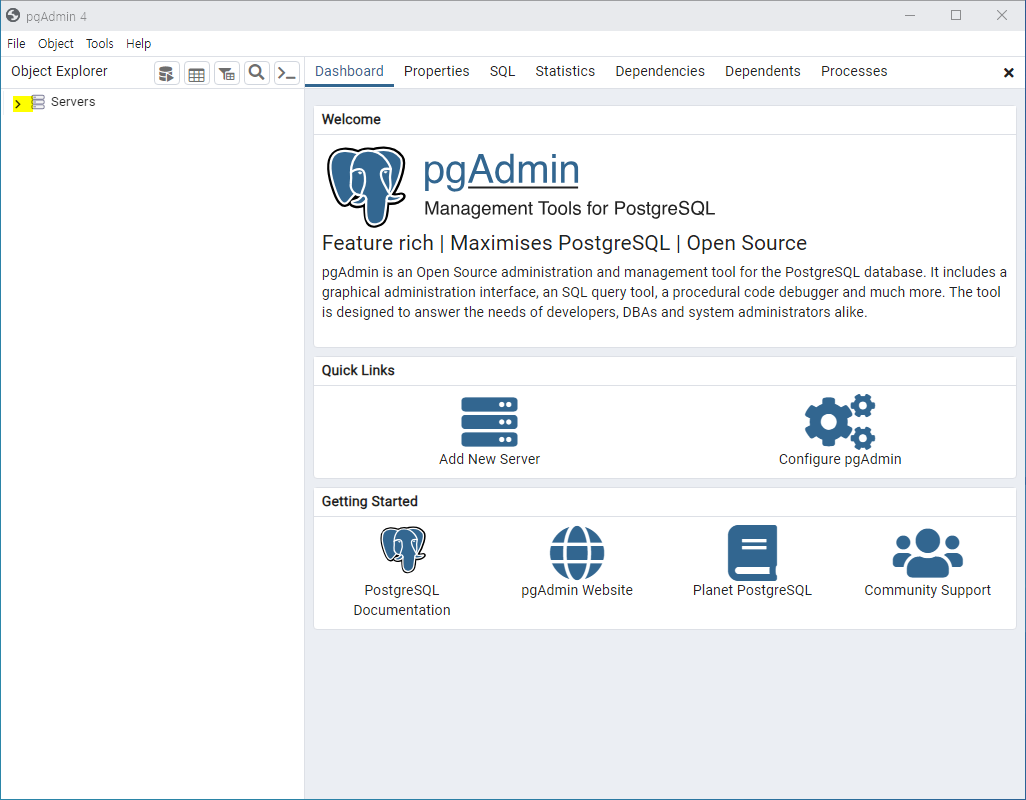Open PostgreSQL Documentation link text
Image resolution: width=1026 pixels, height=800 pixels.
click(x=402, y=600)
